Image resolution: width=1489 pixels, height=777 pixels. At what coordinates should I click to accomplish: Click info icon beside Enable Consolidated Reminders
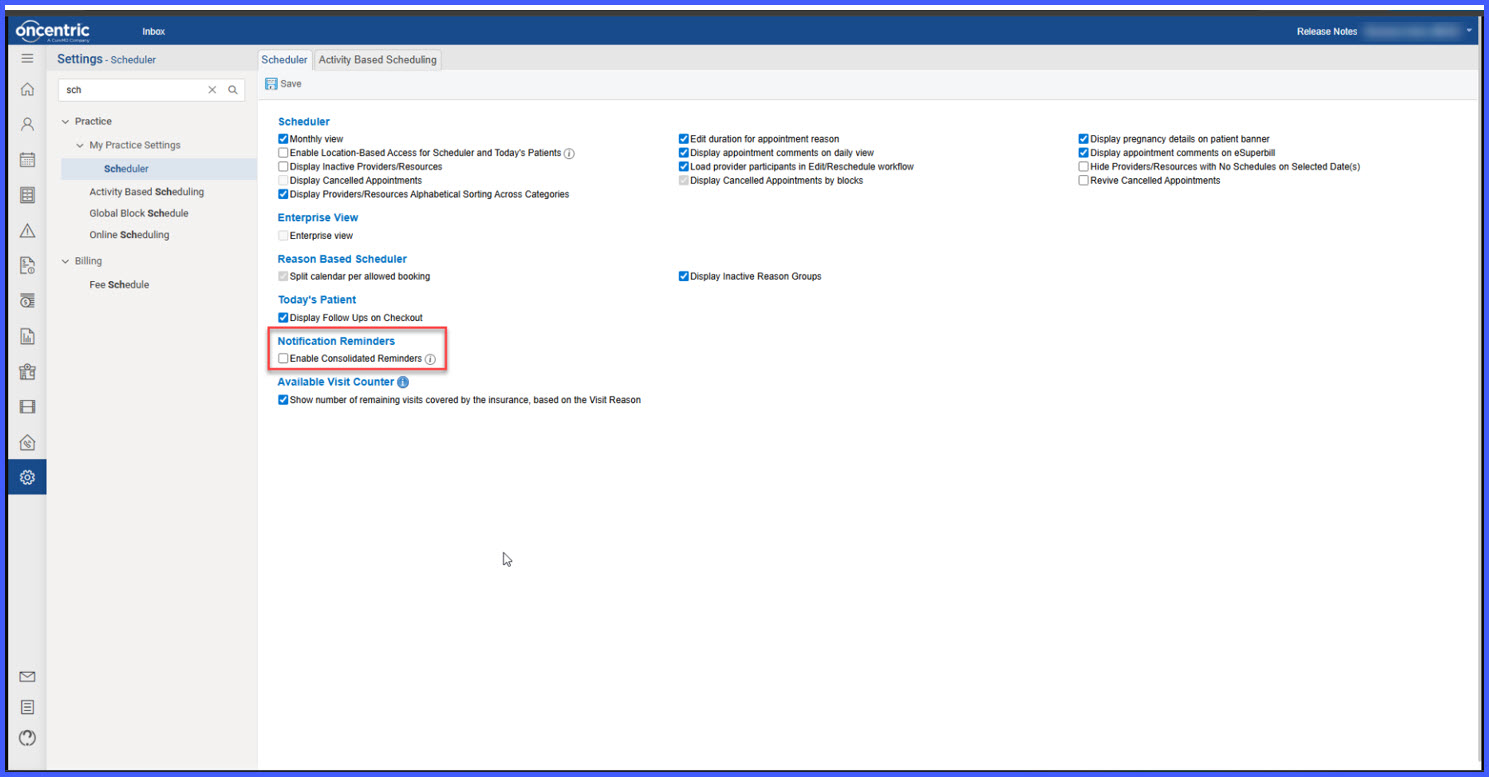[430, 359]
